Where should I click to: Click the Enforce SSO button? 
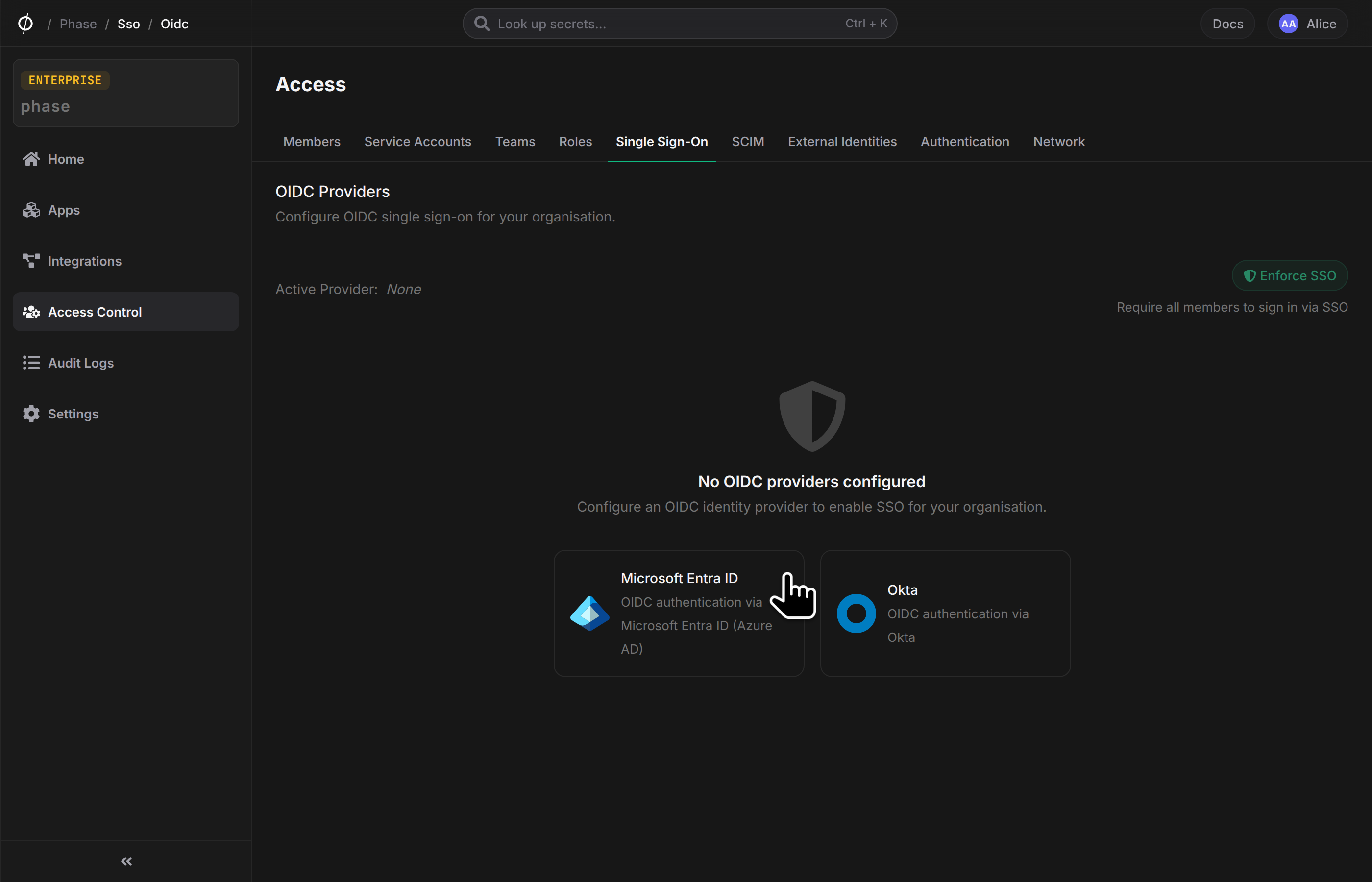point(1290,276)
